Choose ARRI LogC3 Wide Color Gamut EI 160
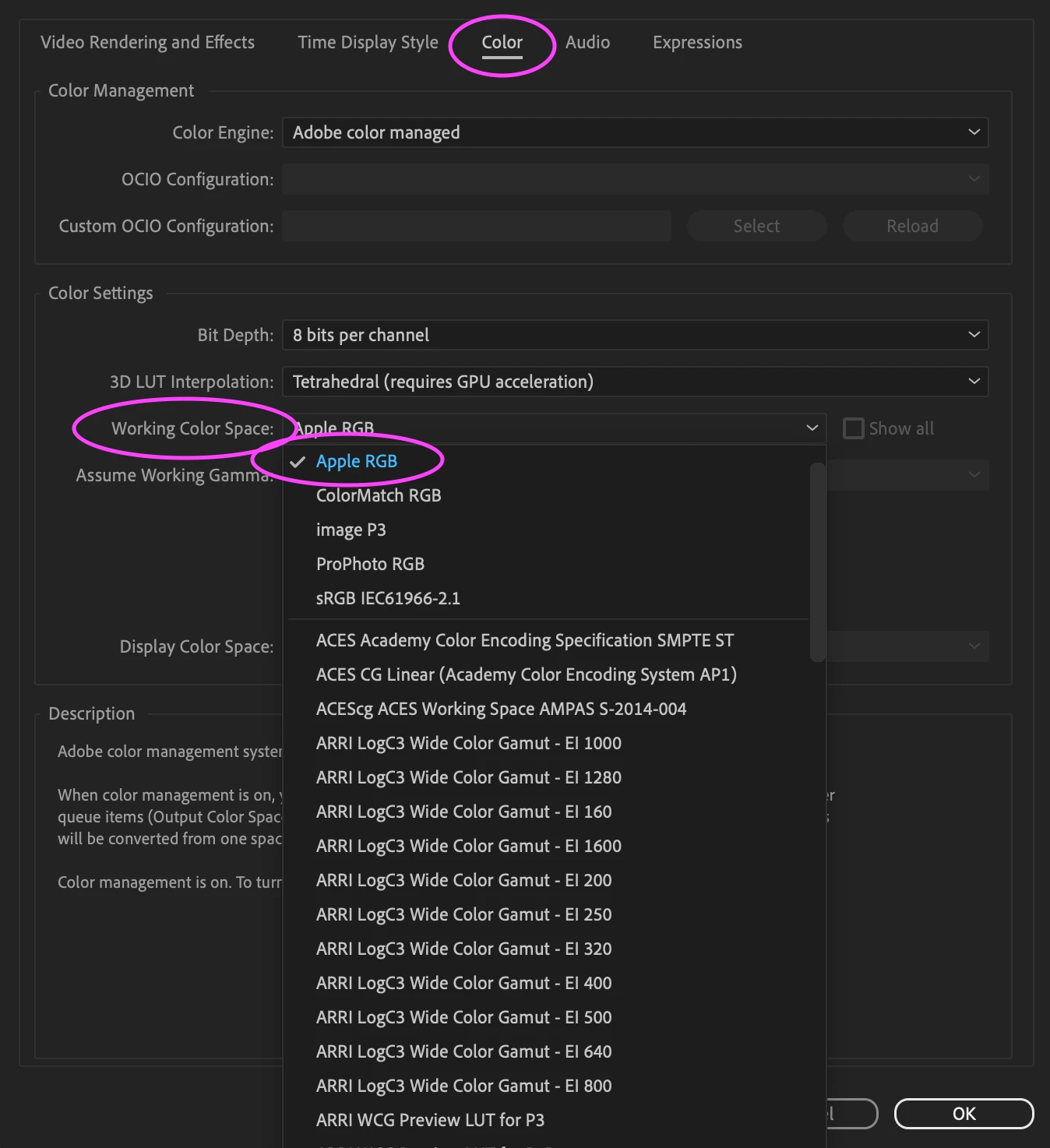This screenshot has height=1148, width=1050. click(546, 812)
